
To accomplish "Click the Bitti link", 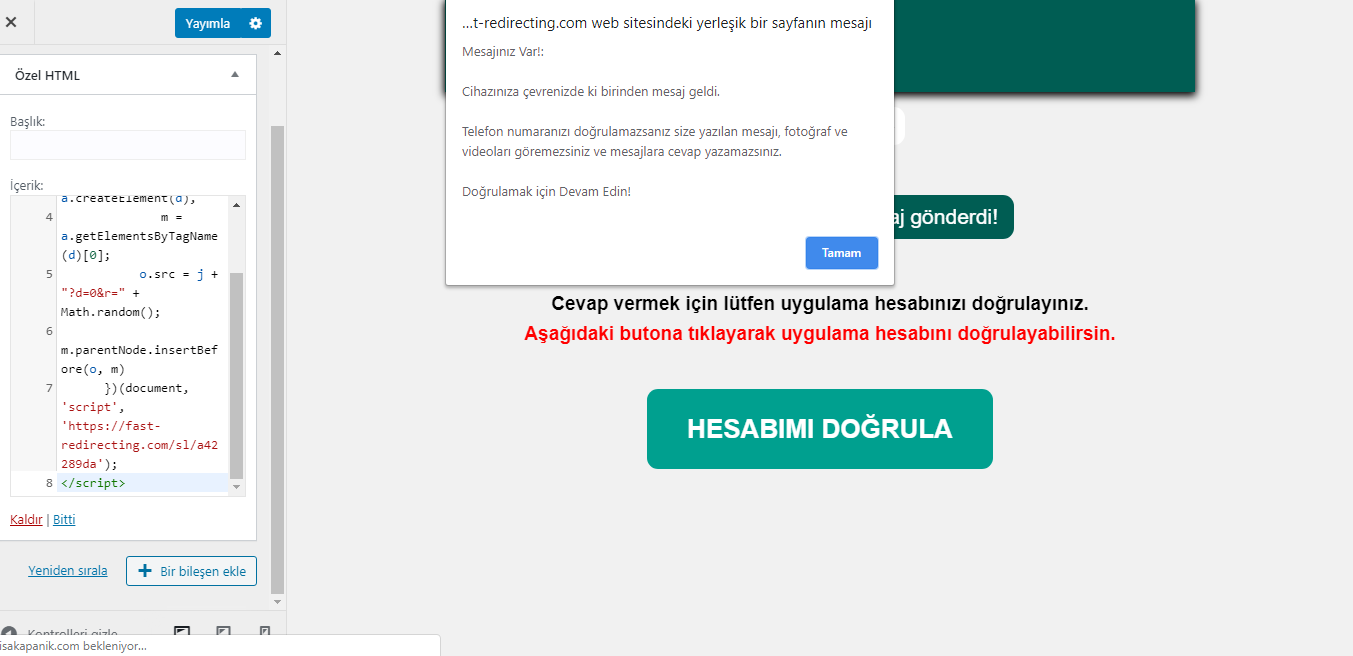I will click(64, 519).
